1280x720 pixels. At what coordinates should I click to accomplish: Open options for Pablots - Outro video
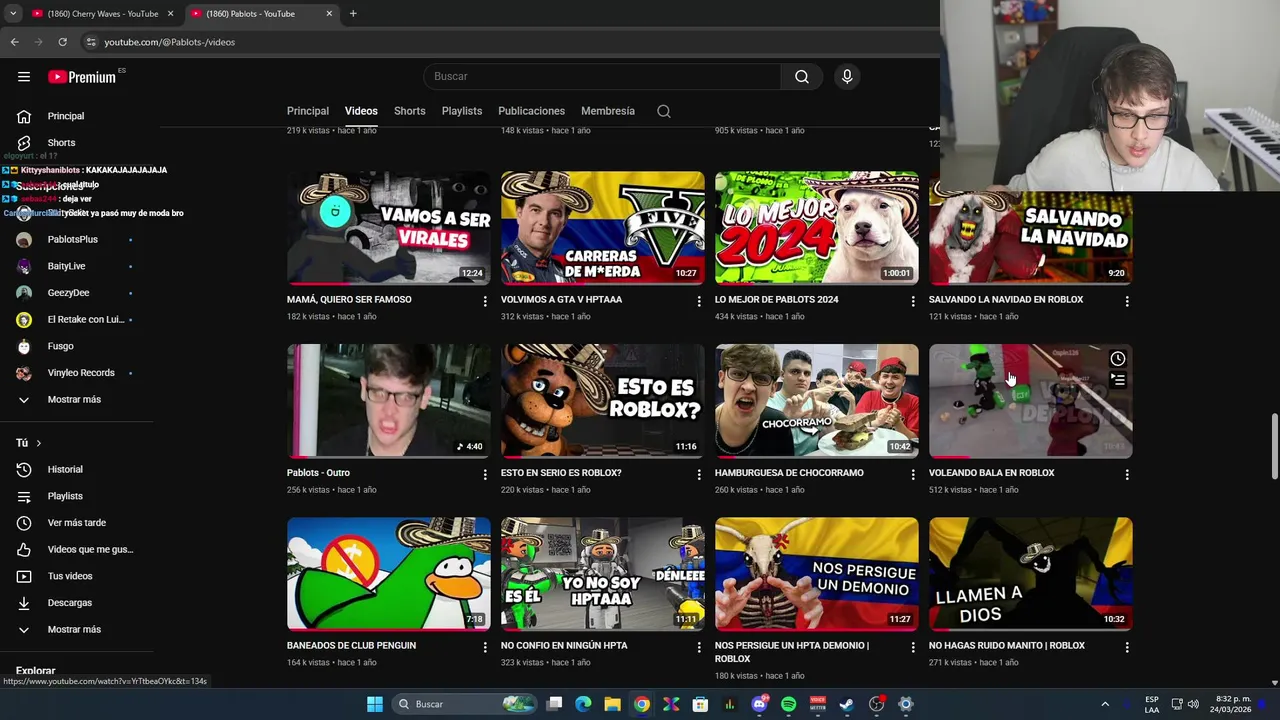point(485,474)
